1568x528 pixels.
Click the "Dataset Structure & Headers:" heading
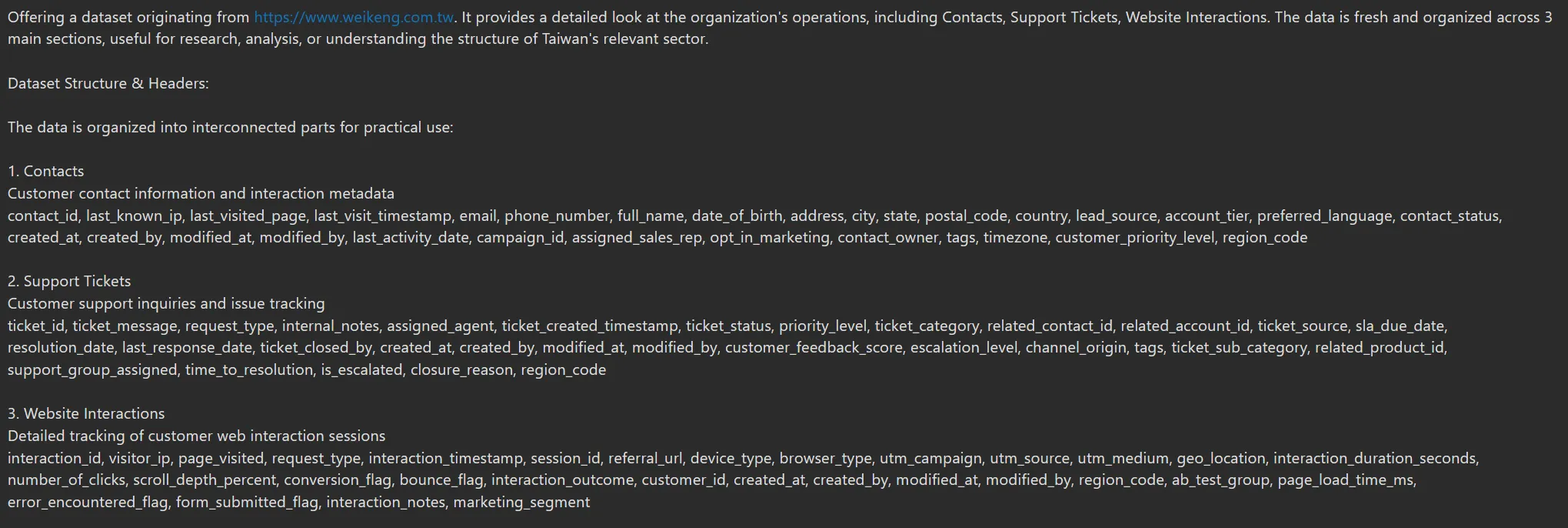coord(108,83)
